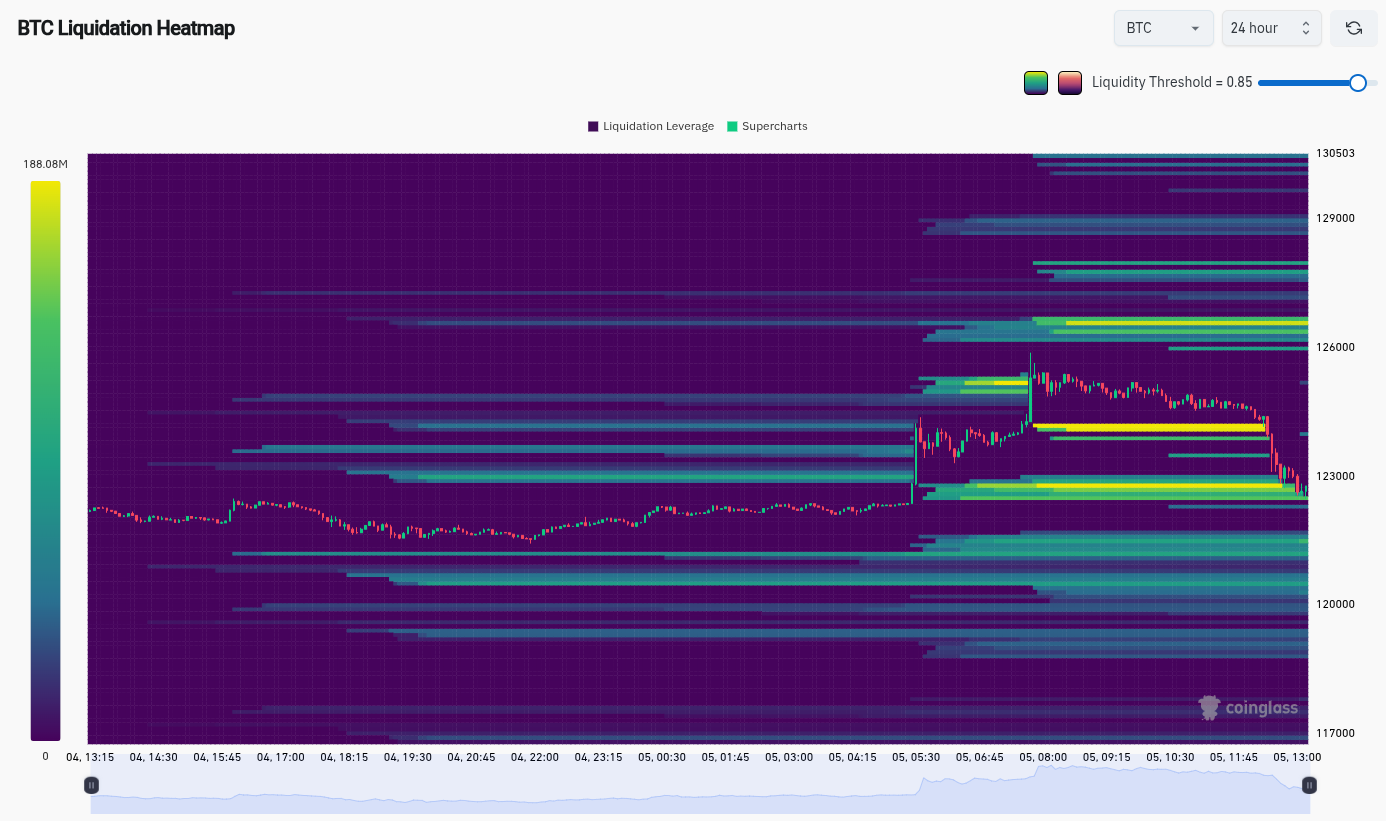The height and width of the screenshot is (821, 1386).
Task: Click the up-down chevrons on 24 hour selector
Action: point(1305,28)
